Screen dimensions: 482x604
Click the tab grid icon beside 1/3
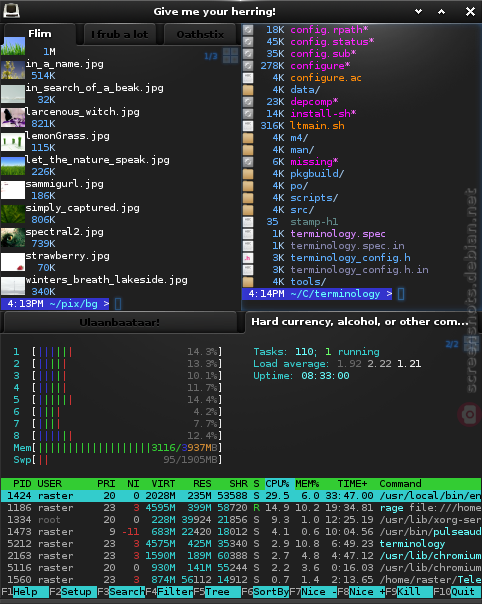230,55
